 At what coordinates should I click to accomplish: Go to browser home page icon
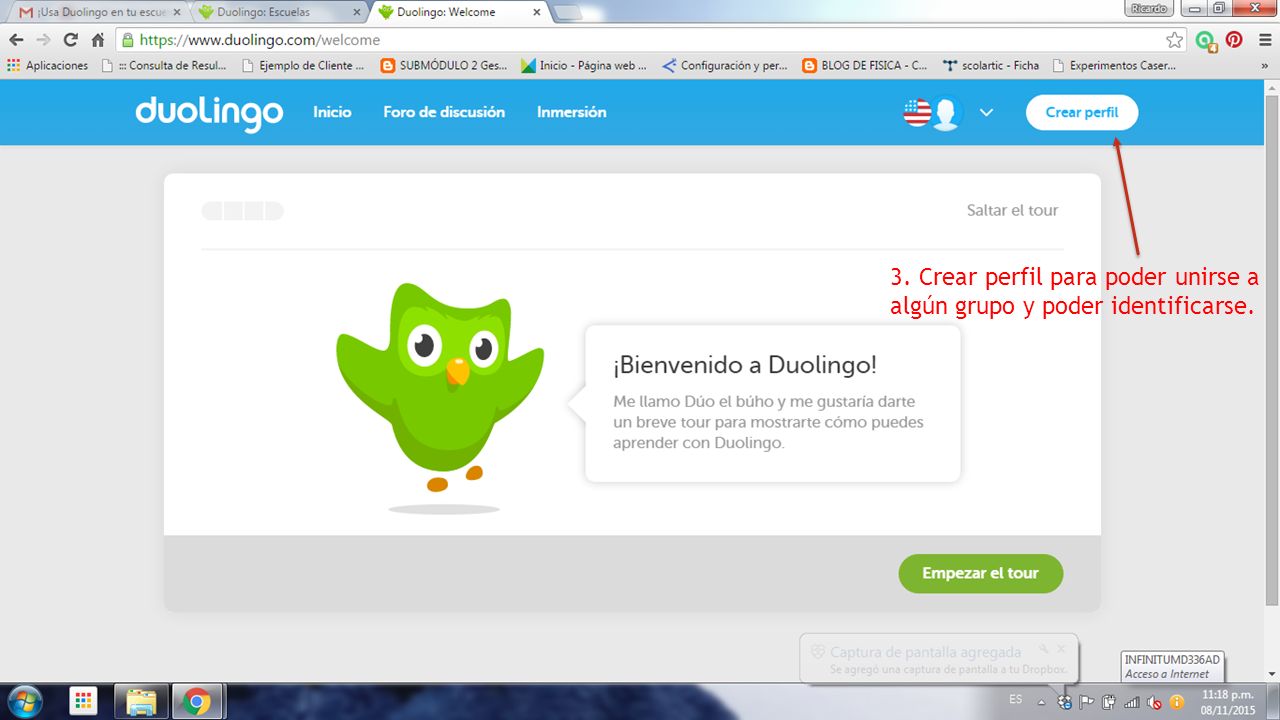[98, 40]
